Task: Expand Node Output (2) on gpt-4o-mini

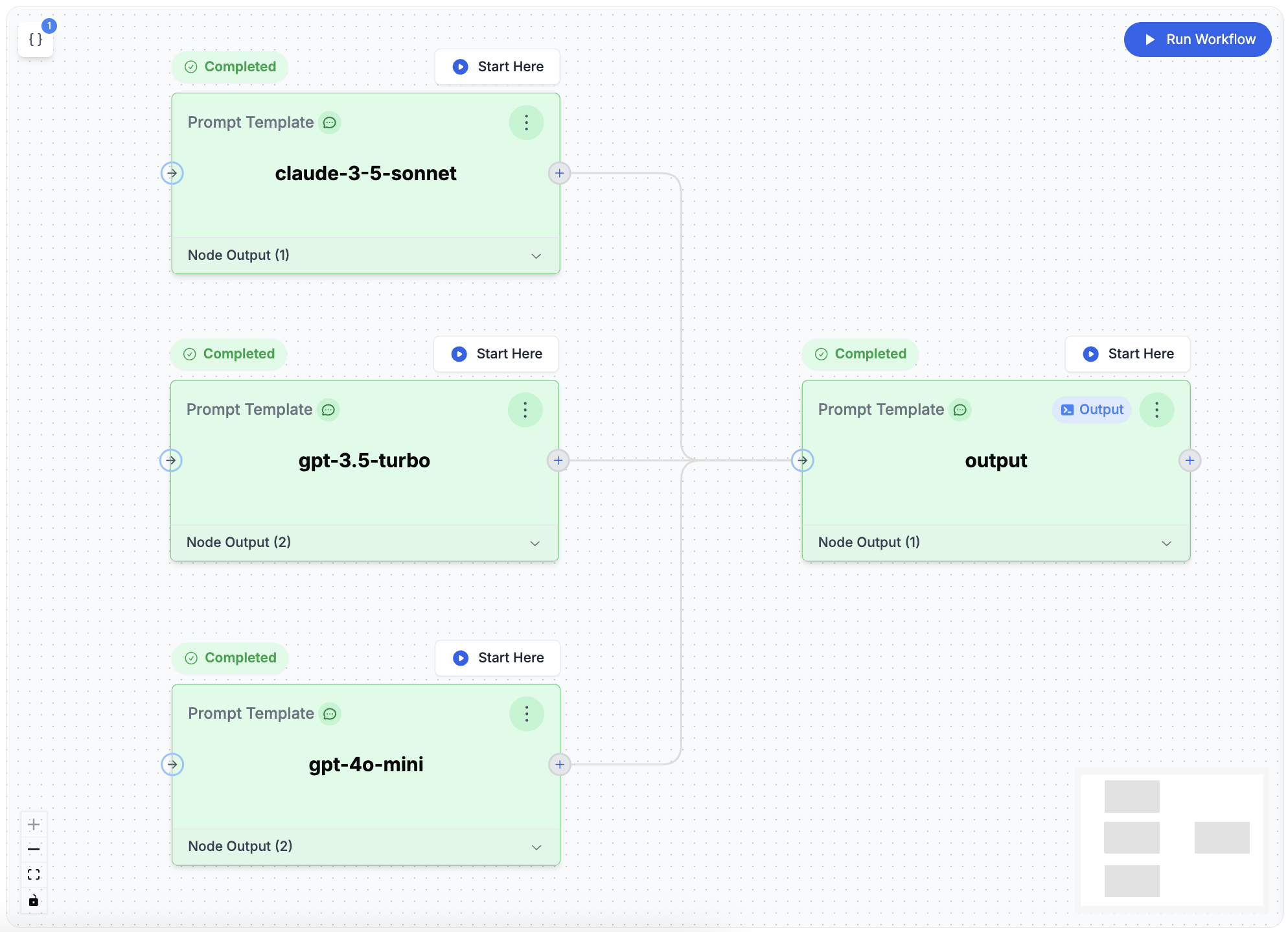Action: click(x=536, y=846)
